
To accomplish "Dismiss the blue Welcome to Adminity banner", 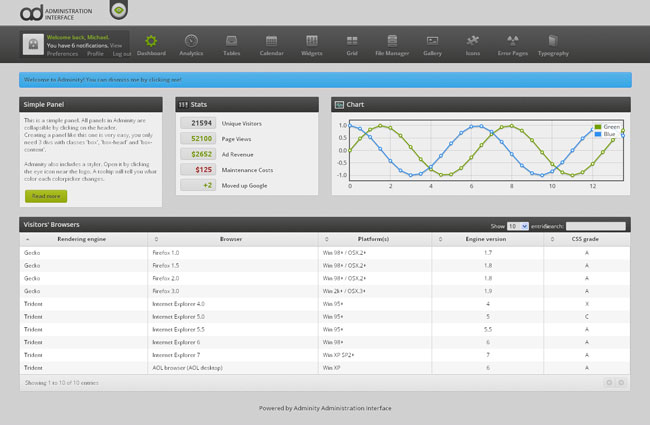I will tap(325, 80).
